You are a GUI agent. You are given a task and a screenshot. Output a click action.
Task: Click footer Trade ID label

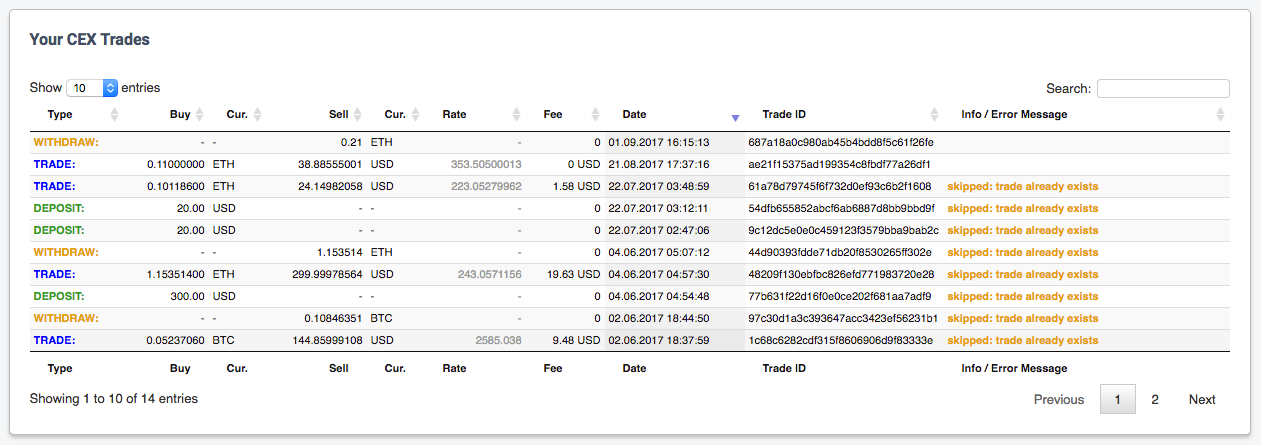coord(784,368)
